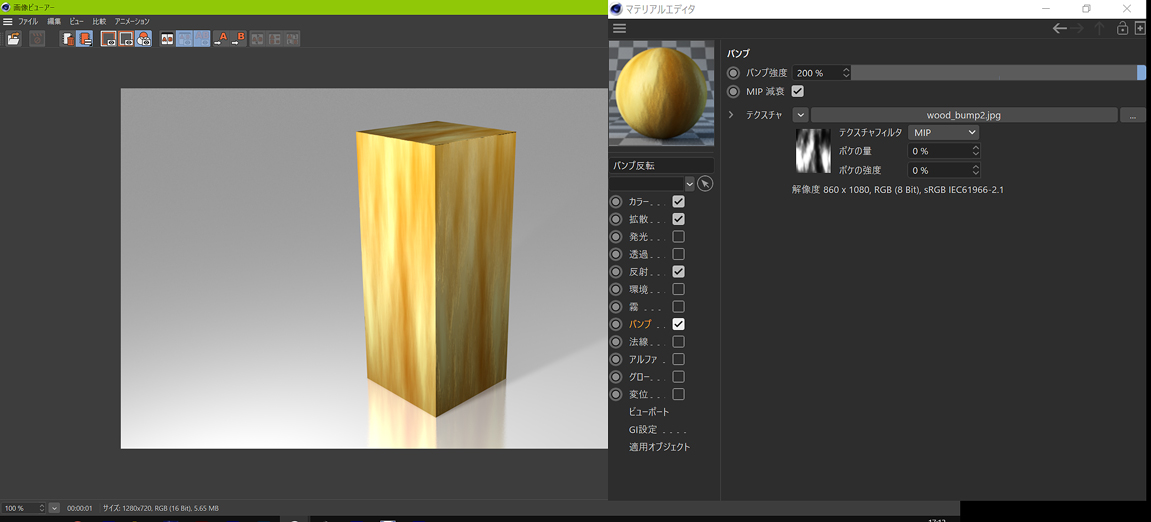Viewport: 1151px width, 522px height.
Task: Uncheck the MIP 減衰 checkbox
Action: coord(797,91)
